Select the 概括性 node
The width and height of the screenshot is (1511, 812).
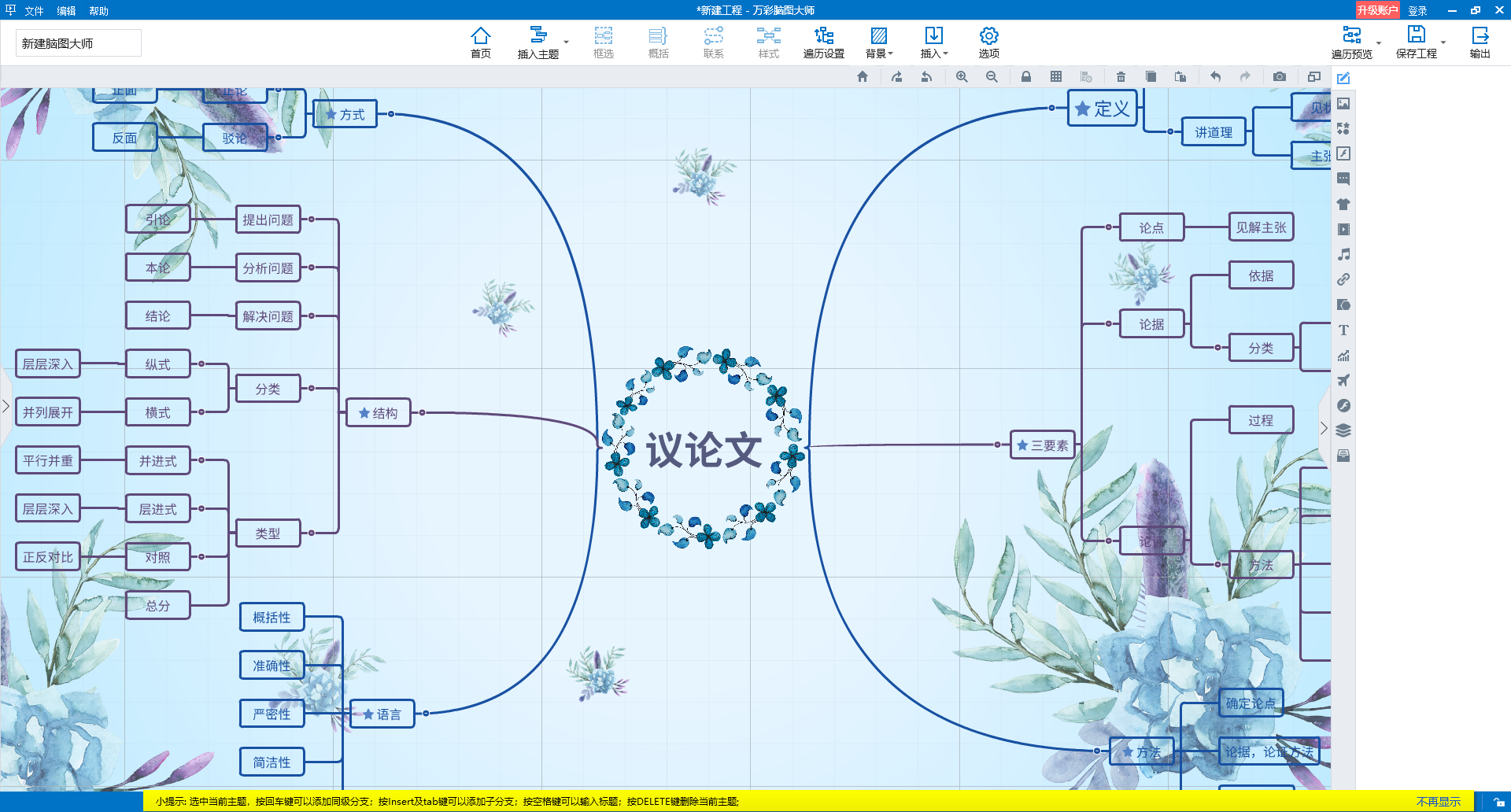(x=272, y=618)
